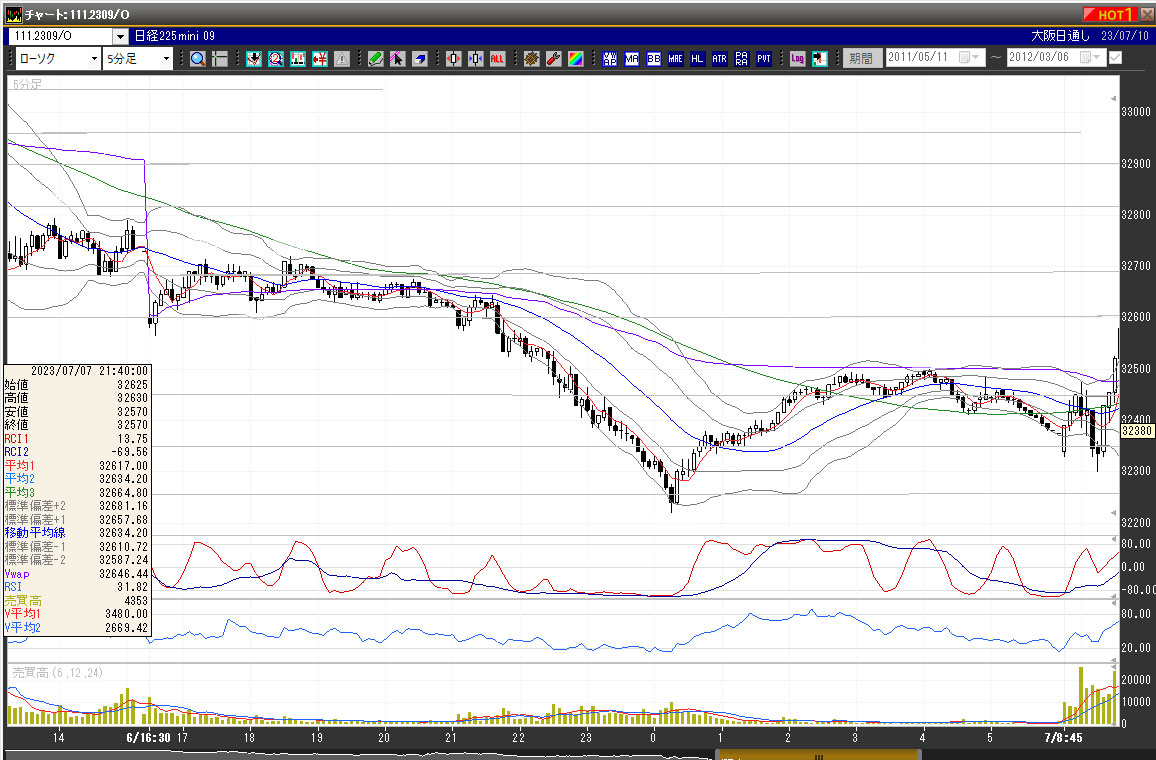Click the chart layout arrow icon
The width and height of the screenshot is (1156, 760).
[820, 59]
